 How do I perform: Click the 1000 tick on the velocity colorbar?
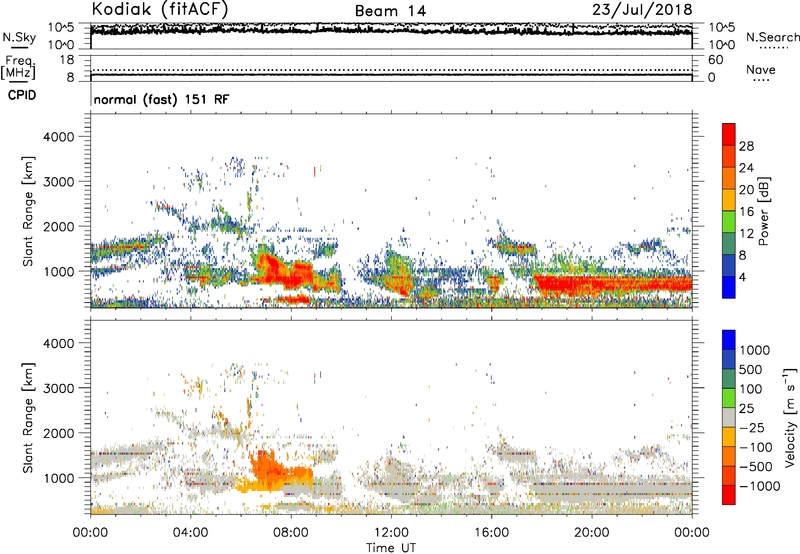(x=755, y=350)
